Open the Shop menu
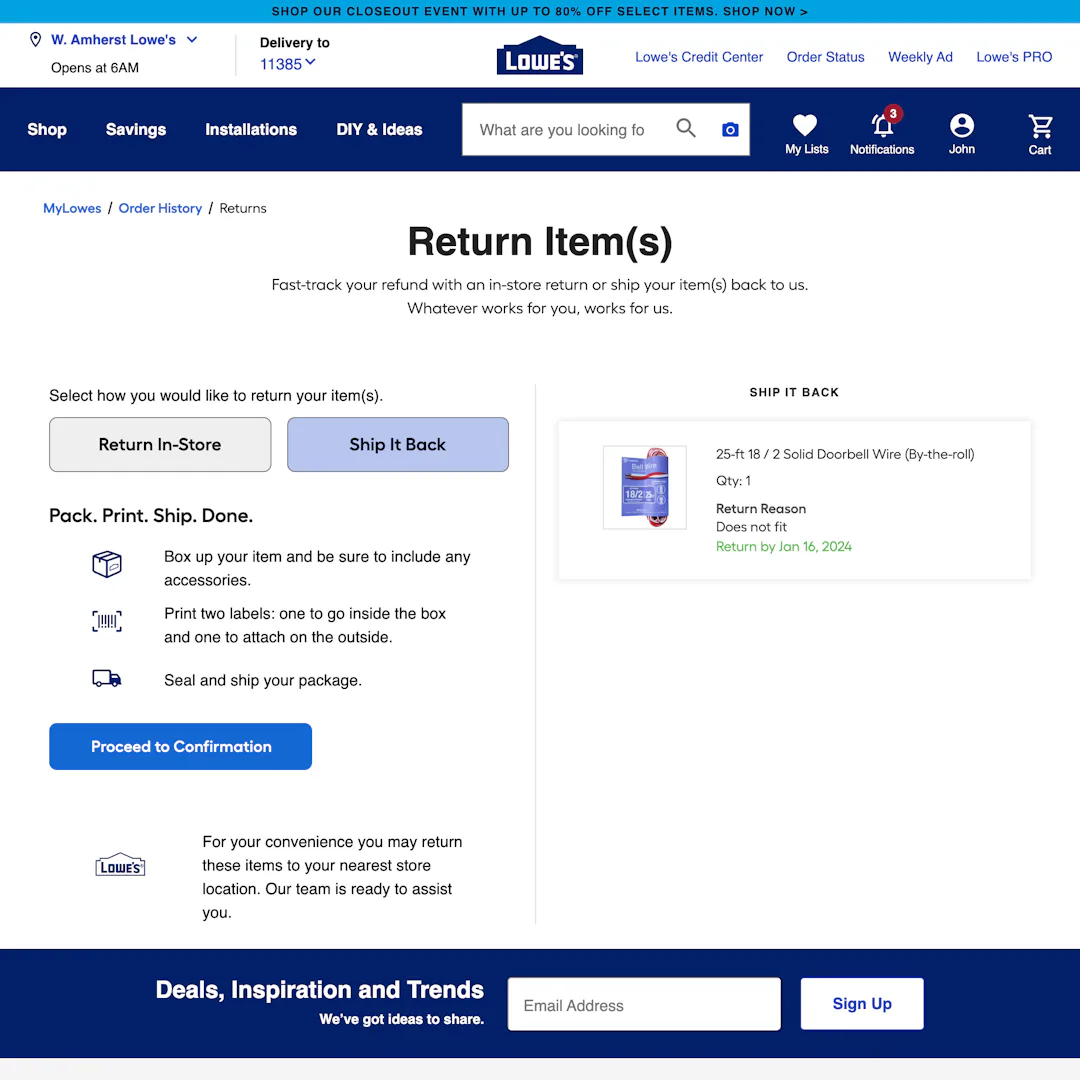Image resolution: width=1080 pixels, height=1080 pixels. 46,129
